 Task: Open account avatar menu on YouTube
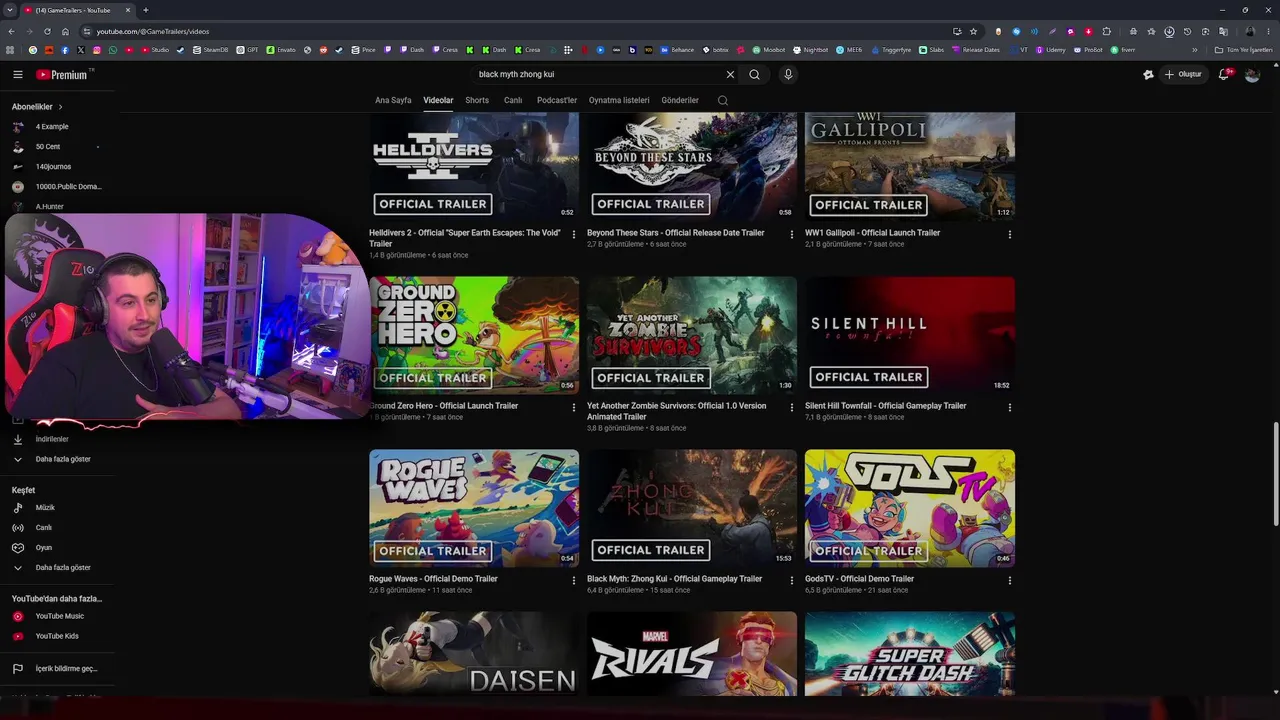pos(1252,74)
